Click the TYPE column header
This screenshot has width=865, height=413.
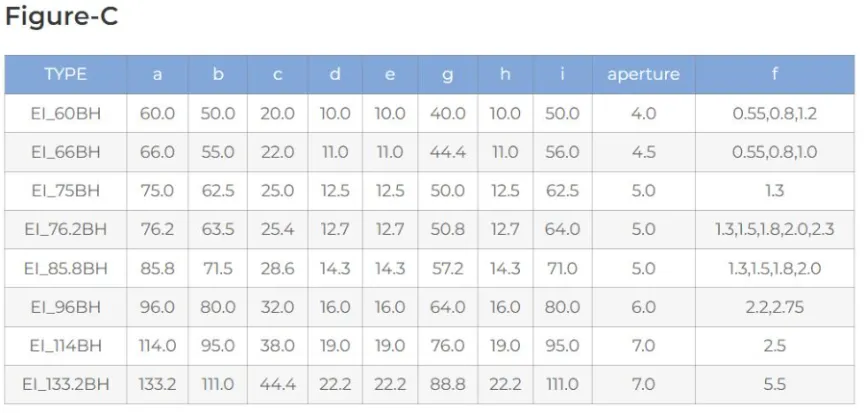[x=66, y=74]
